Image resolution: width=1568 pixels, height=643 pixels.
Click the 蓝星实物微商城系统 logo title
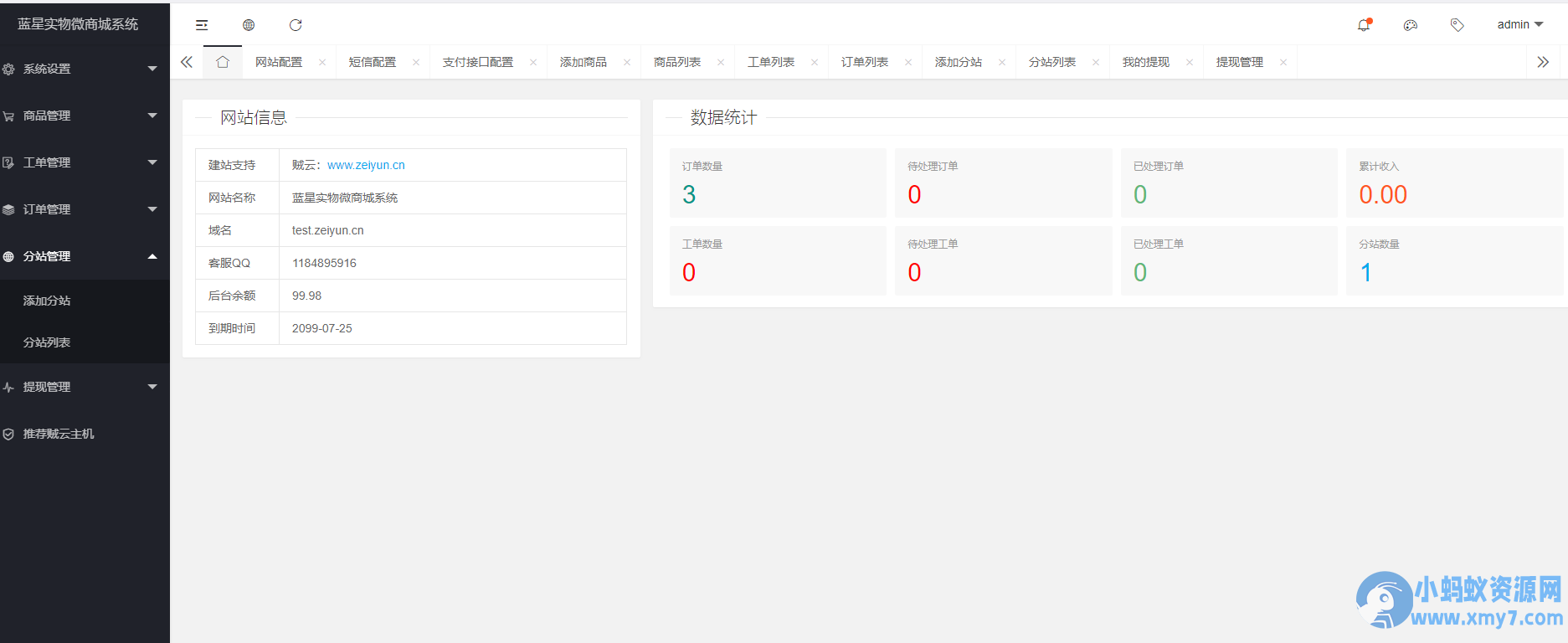78,24
